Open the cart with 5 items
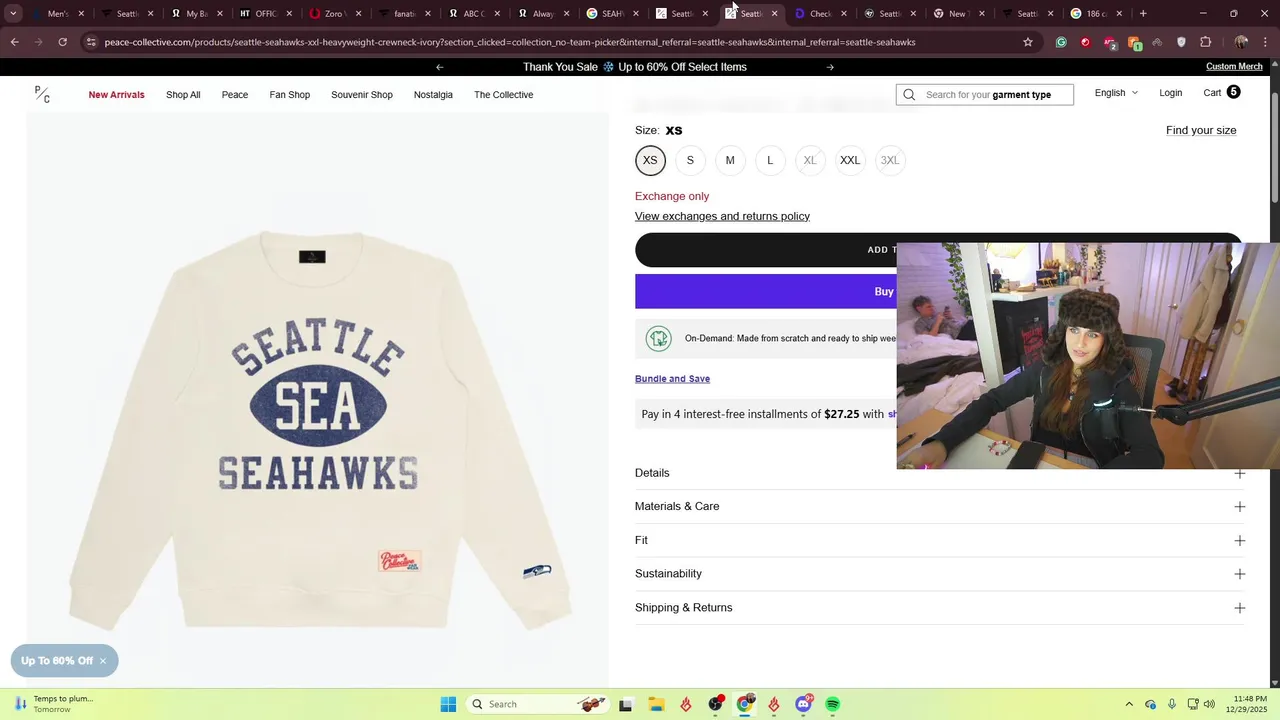The image size is (1280, 720). click(1221, 93)
